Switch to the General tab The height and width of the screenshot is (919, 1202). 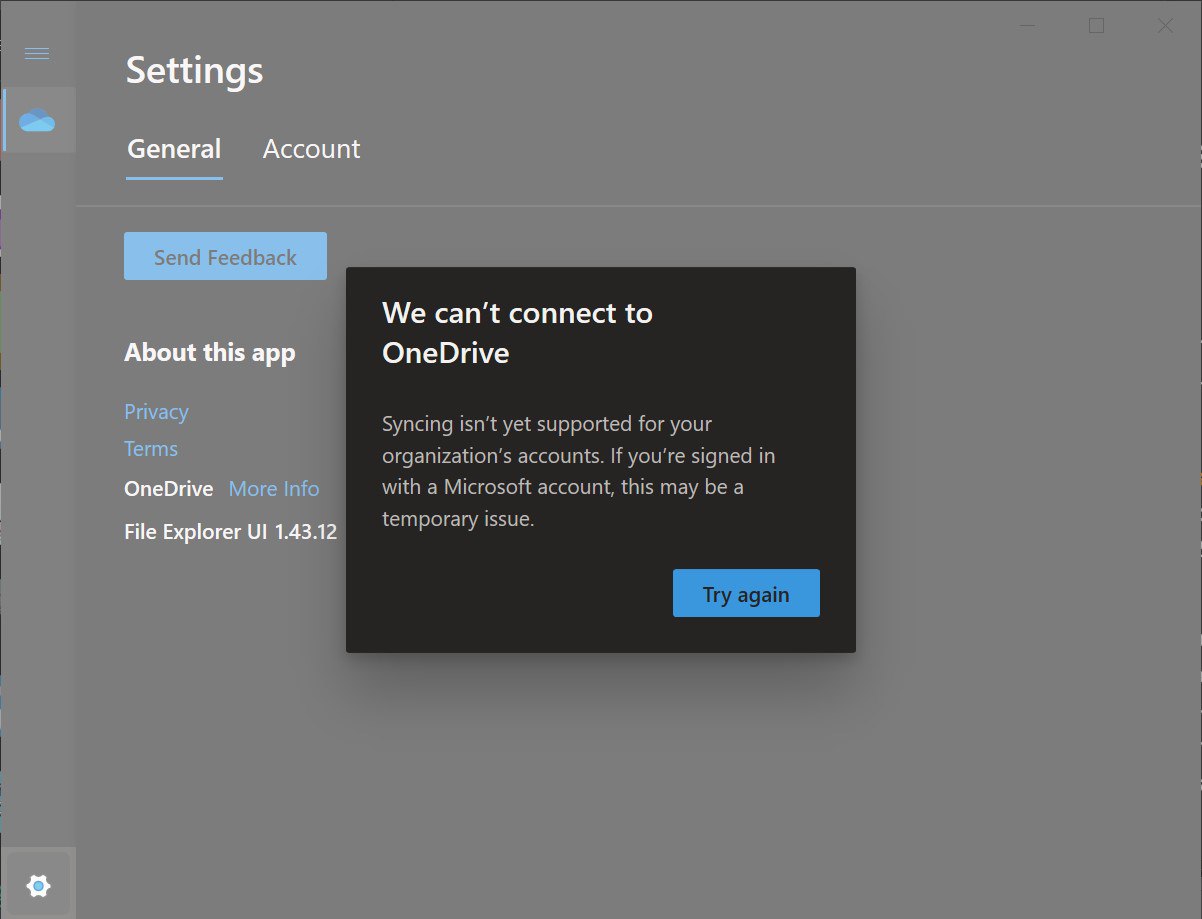174,149
